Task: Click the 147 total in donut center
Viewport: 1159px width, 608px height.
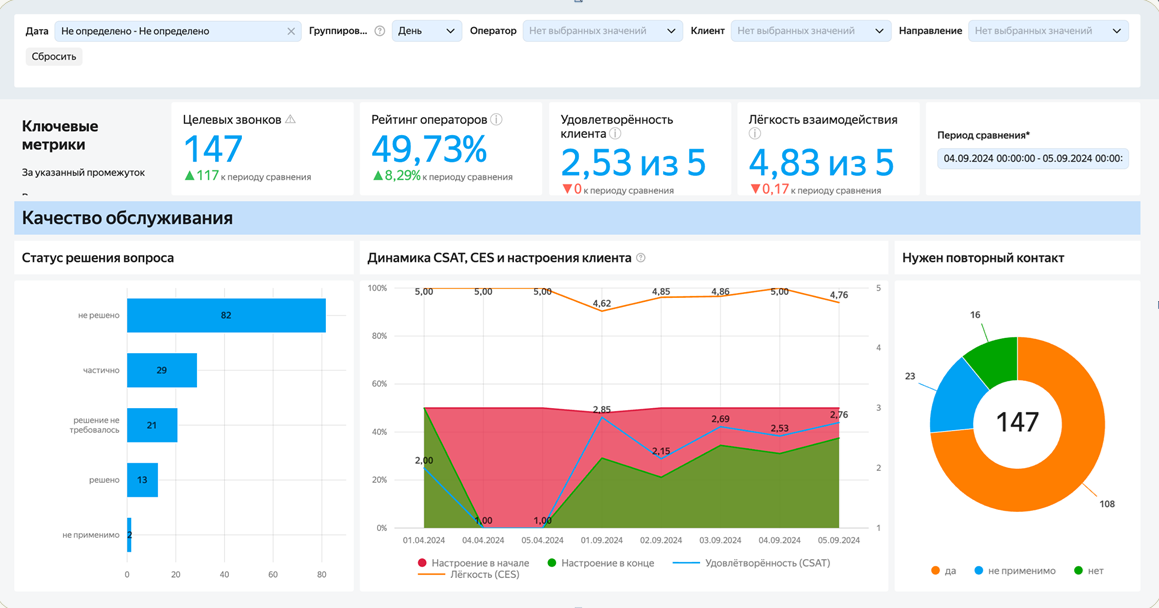Action: [1018, 423]
